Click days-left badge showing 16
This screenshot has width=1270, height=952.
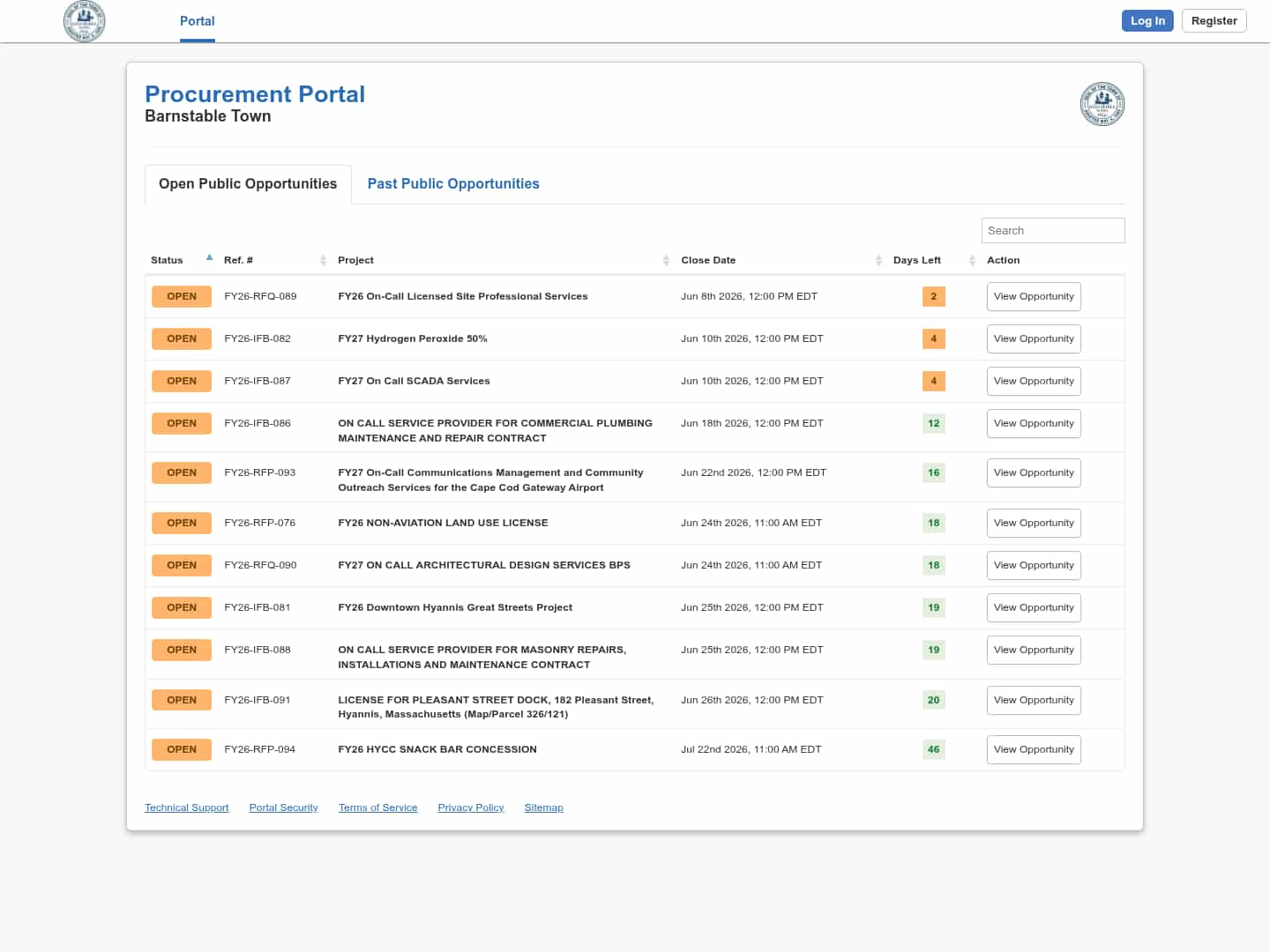[933, 472]
